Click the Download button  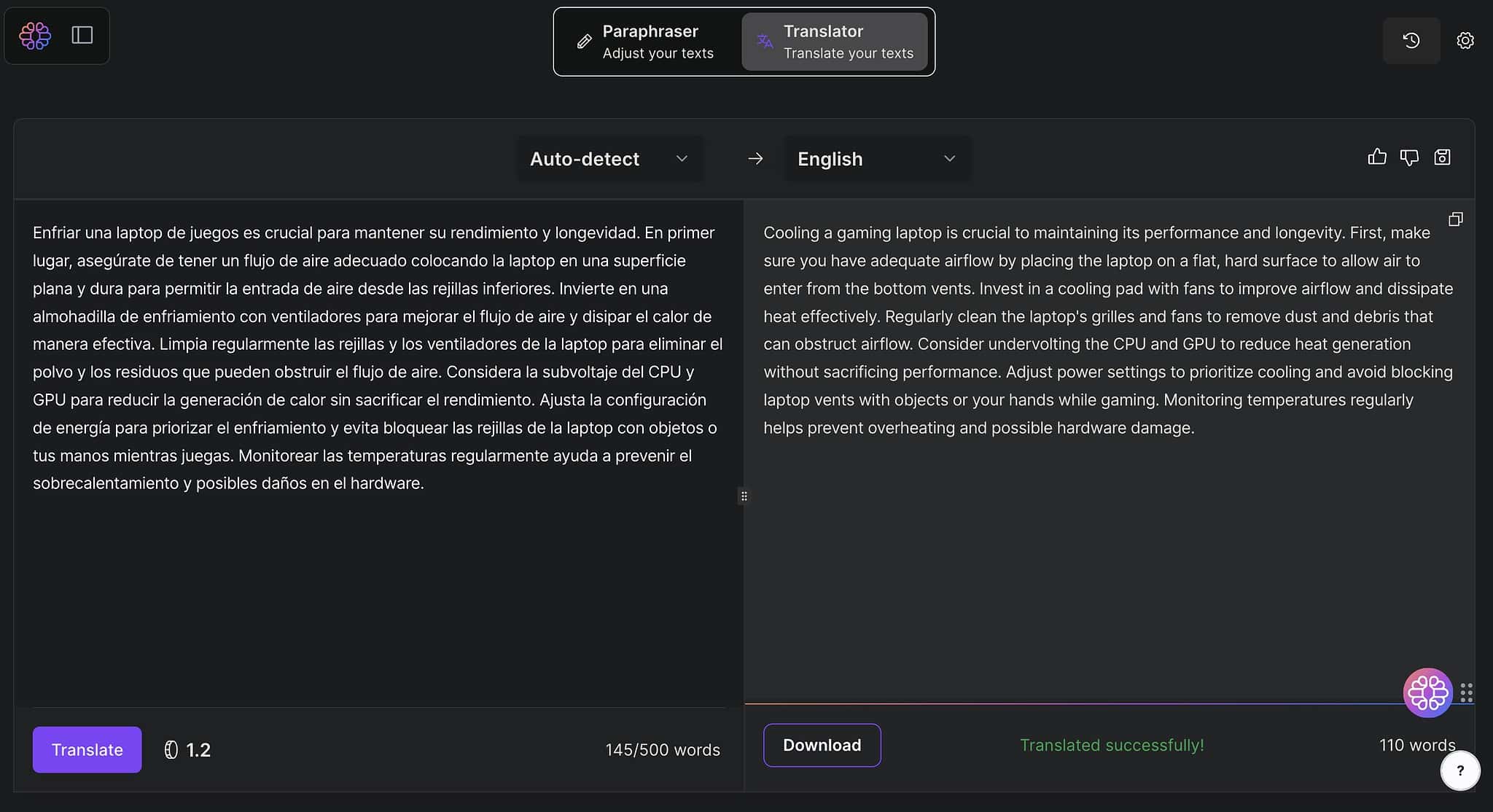tap(822, 745)
